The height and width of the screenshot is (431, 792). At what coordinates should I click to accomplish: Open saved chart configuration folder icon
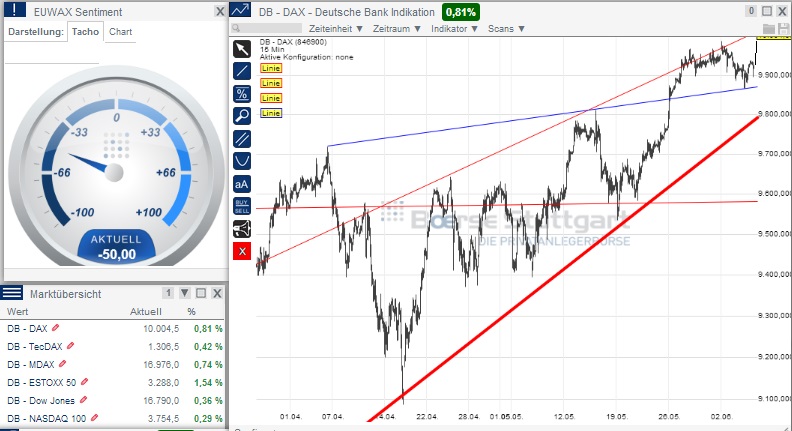pyautogui.click(x=769, y=28)
